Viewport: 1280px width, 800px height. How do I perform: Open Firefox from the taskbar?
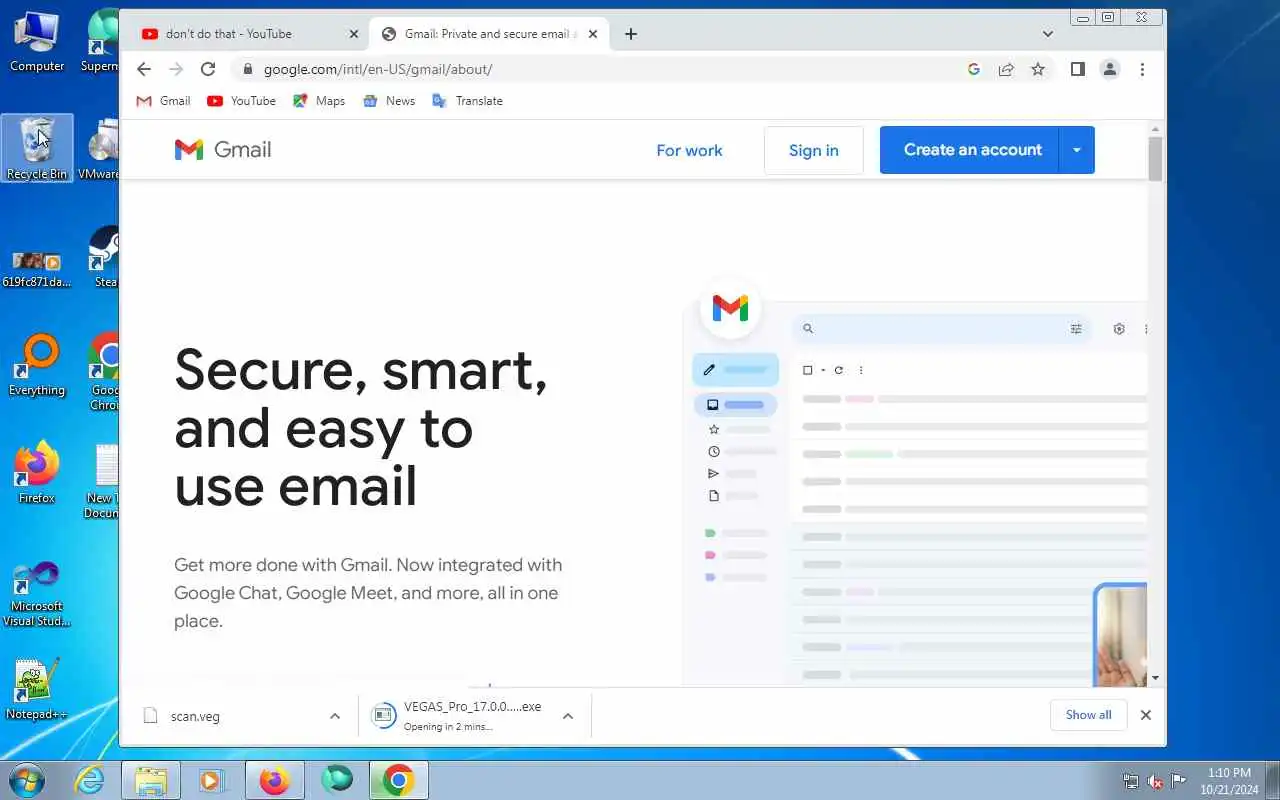pyautogui.click(x=274, y=780)
